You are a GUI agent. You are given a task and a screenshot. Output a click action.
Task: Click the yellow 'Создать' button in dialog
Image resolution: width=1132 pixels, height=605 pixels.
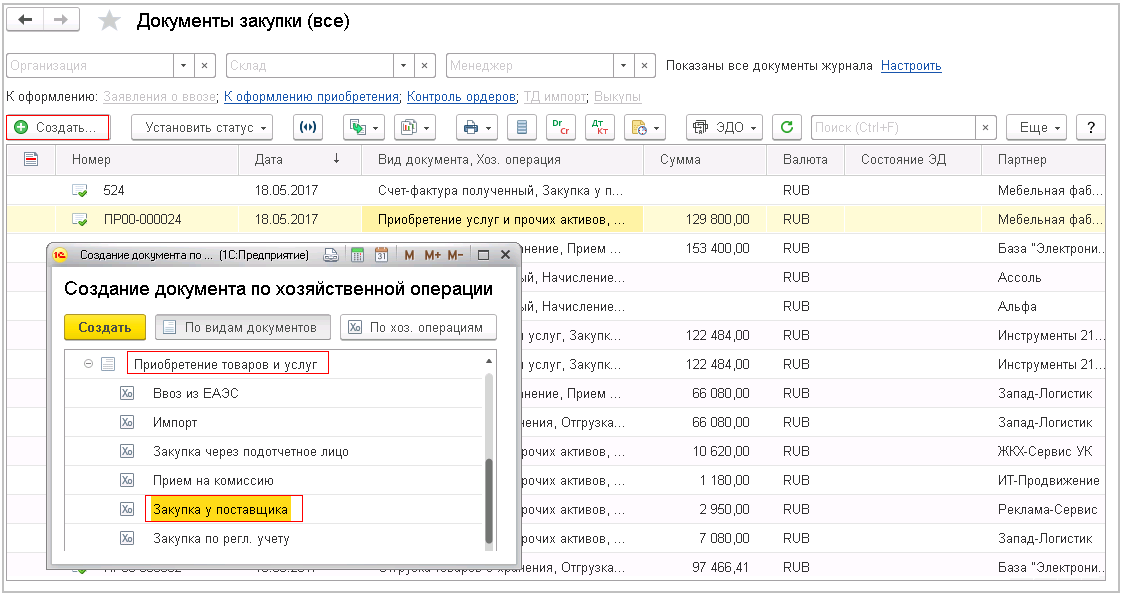[105, 327]
